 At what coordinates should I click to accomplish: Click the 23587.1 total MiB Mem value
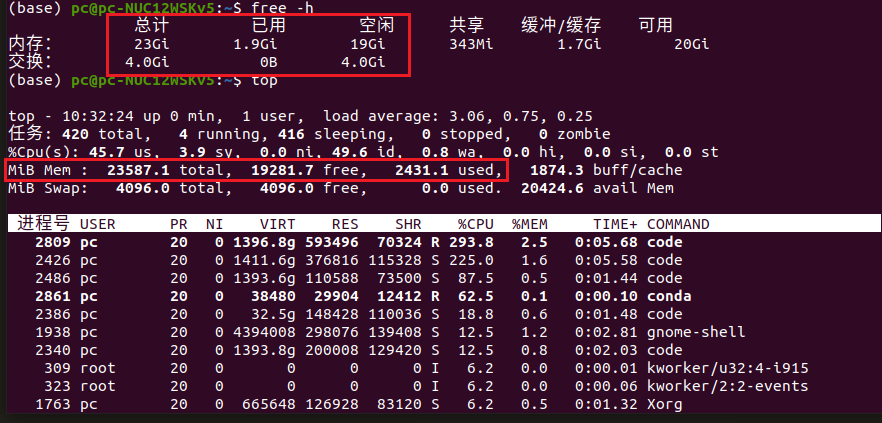tap(138, 170)
